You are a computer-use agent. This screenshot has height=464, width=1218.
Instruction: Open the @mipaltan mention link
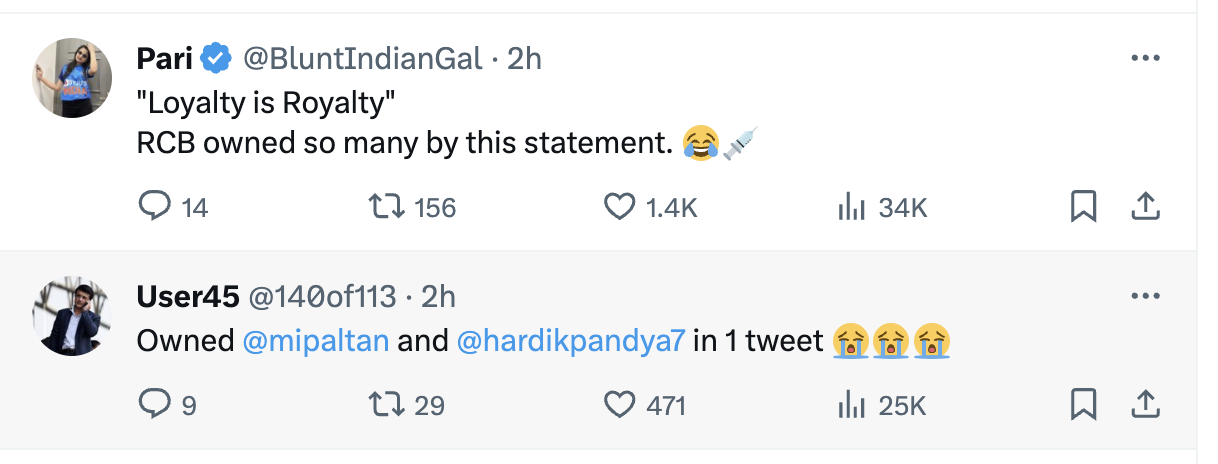point(316,341)
